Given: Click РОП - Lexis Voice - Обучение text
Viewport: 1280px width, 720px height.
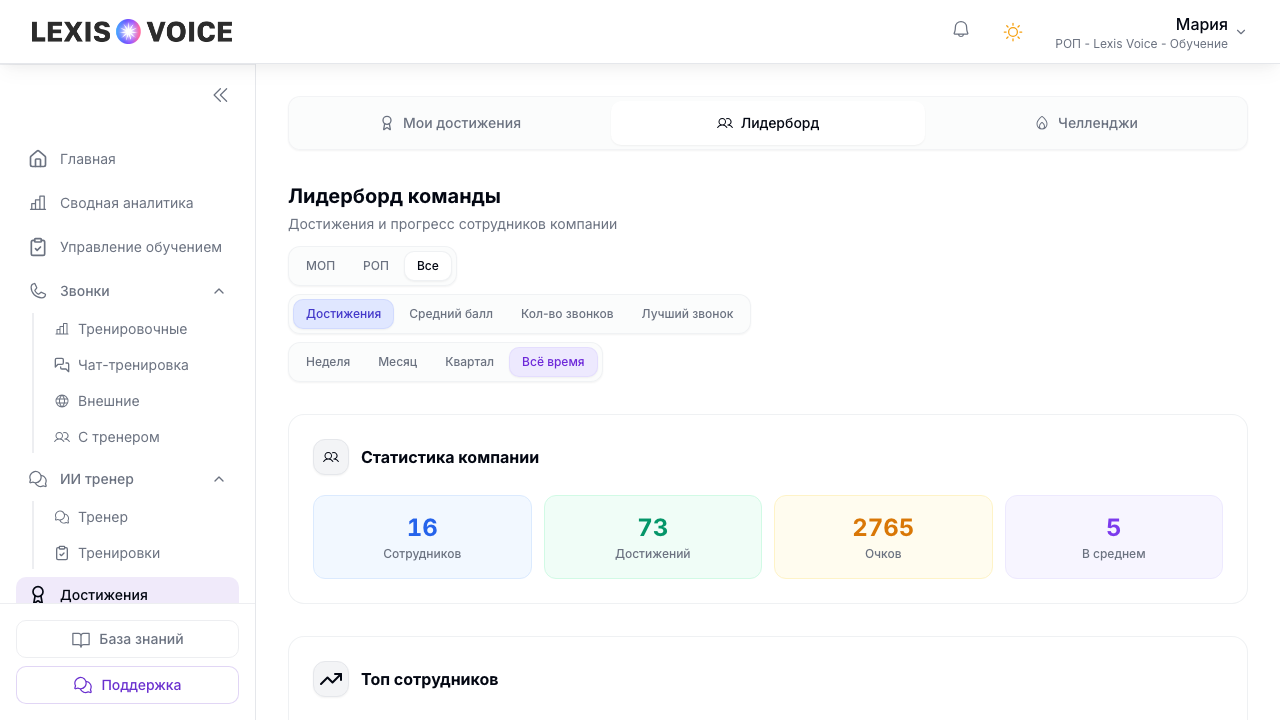Looking at the screenshot, I should pyautogui.click(x=1141, y=44).
